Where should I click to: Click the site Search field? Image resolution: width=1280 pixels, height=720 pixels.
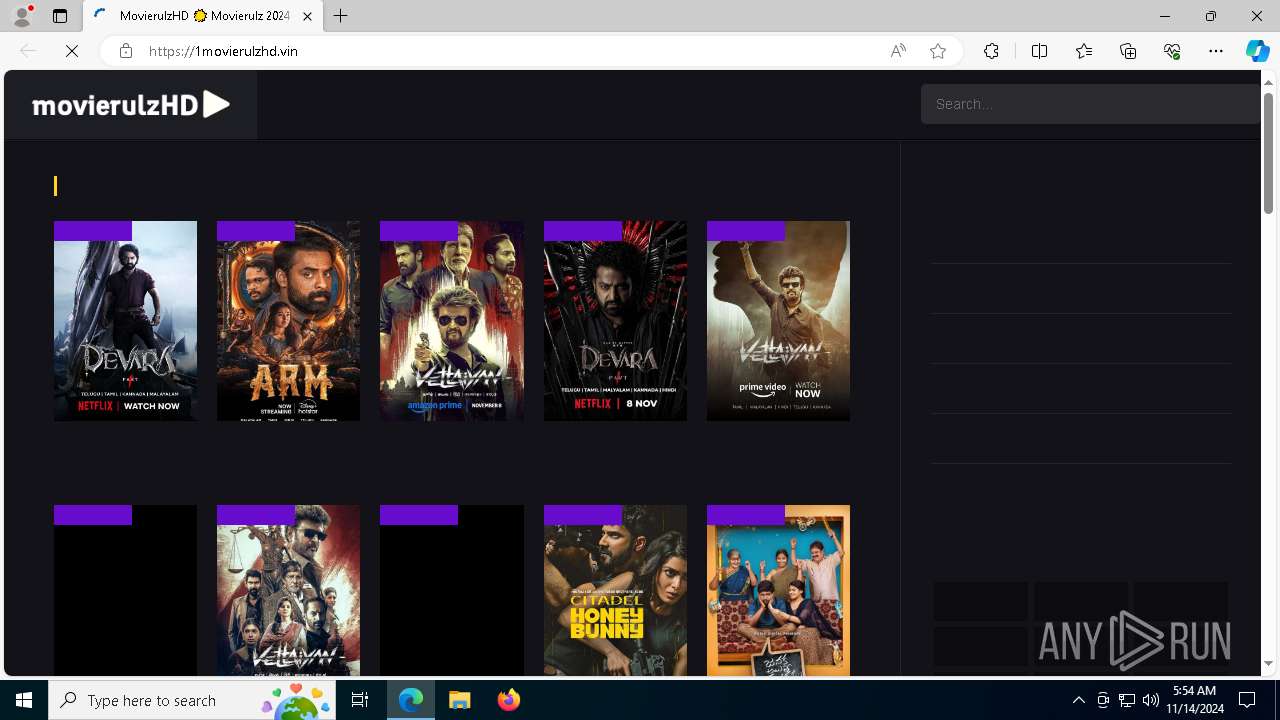click(x=1090, y=104)
